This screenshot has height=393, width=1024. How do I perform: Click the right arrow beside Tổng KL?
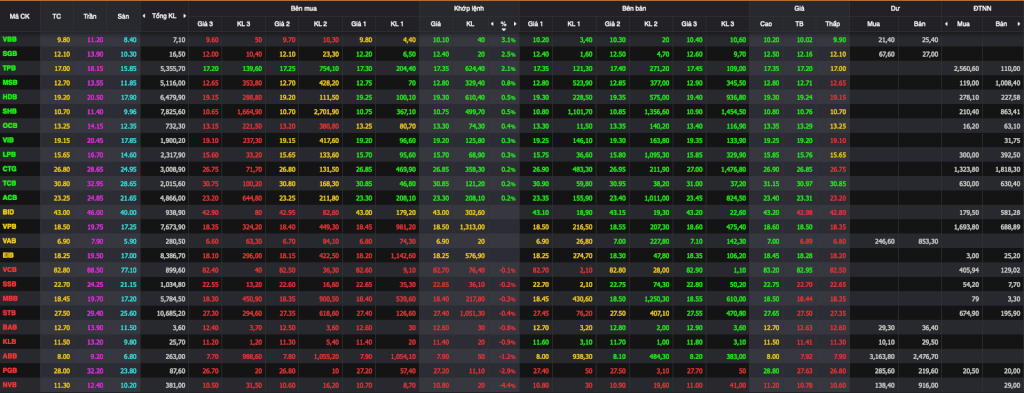pyautogui.click(x=184, y=16)
